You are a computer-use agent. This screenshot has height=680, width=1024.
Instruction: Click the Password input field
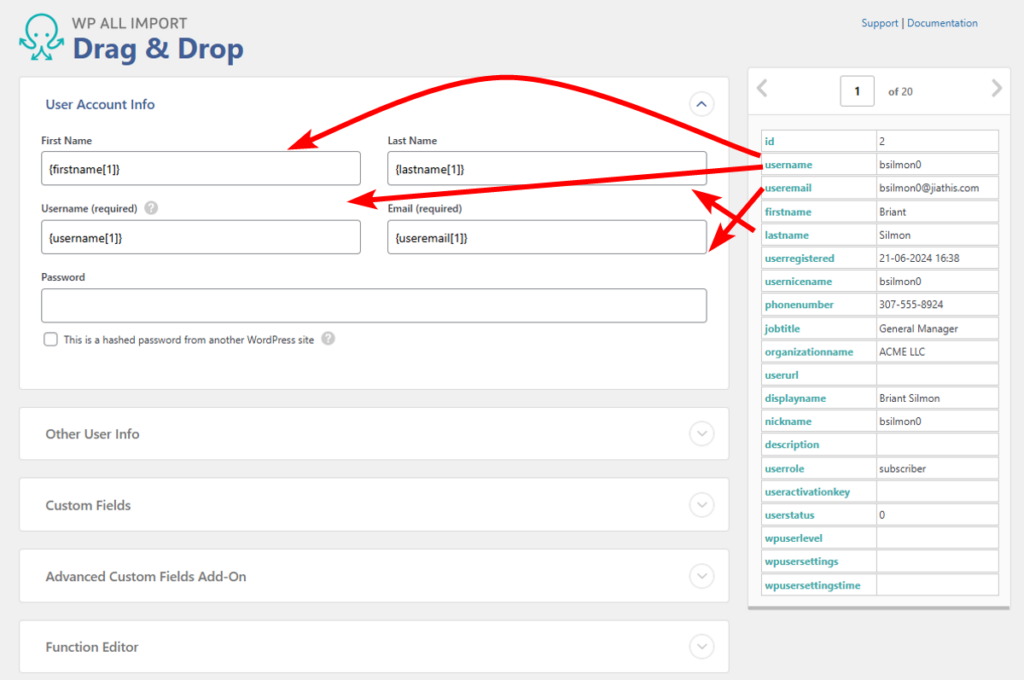point(373,305)
